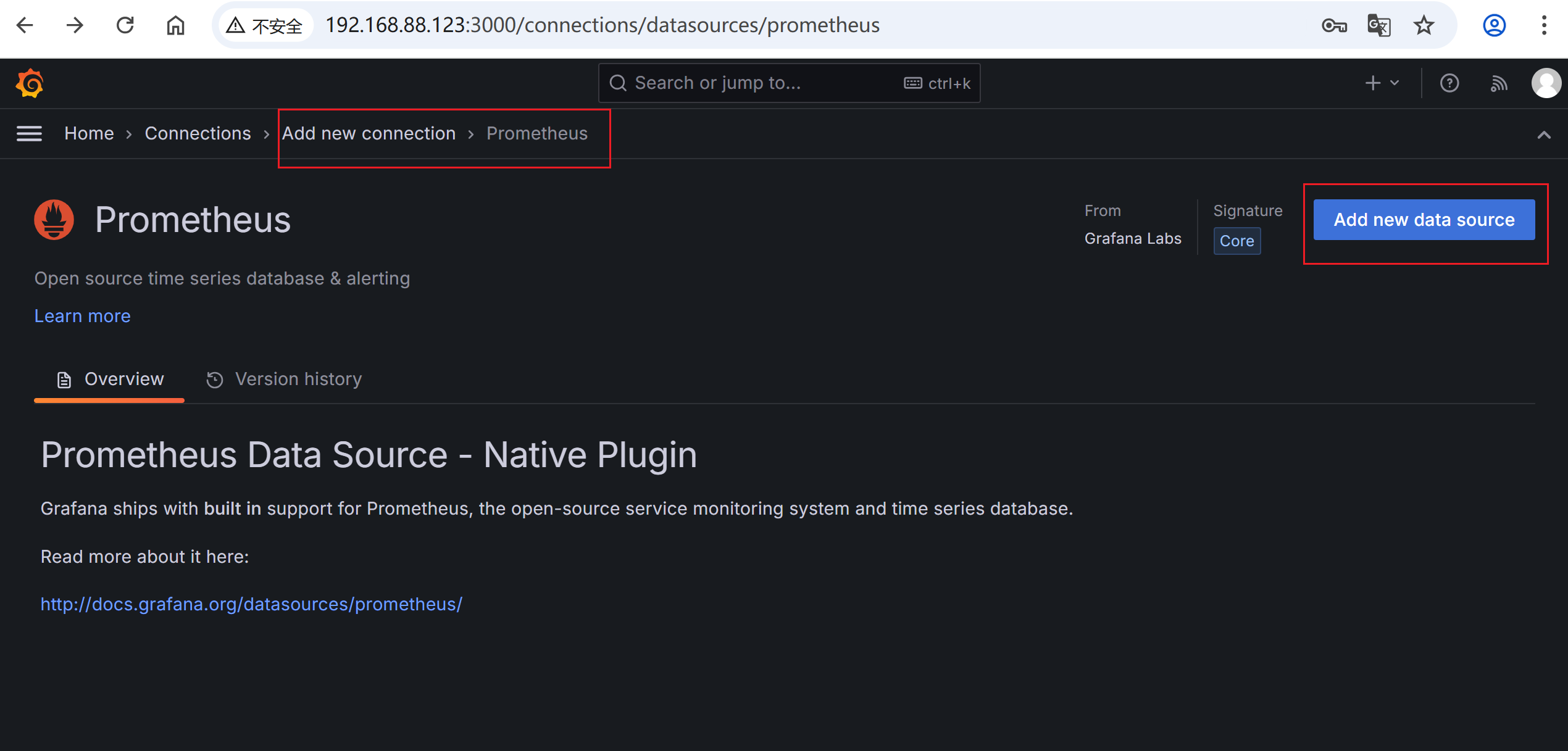Open the hamburger navigation menu
The width and height of the screenshot is (1568, 751).
tap(29, 133)
